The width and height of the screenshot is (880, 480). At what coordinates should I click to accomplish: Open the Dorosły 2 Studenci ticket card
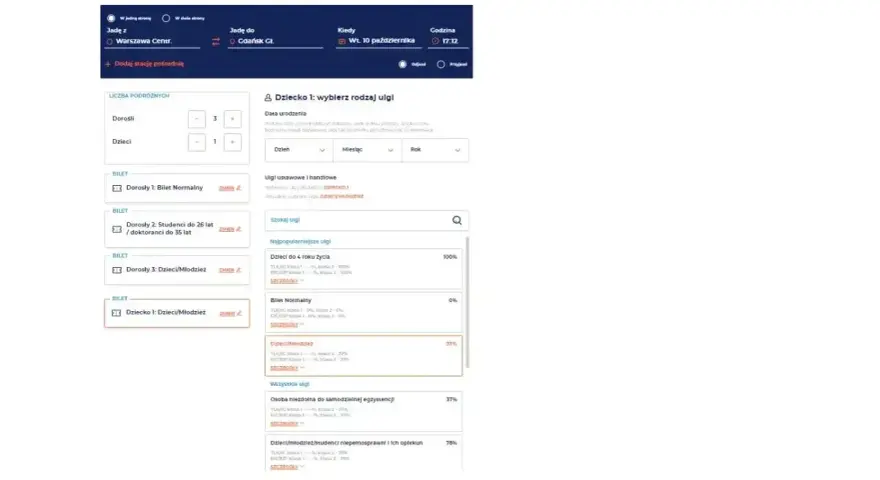point(177,229)
